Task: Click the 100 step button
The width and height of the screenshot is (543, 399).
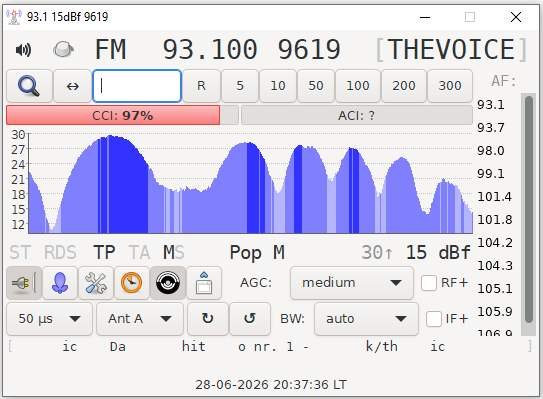Action: [x=358, y=86]
